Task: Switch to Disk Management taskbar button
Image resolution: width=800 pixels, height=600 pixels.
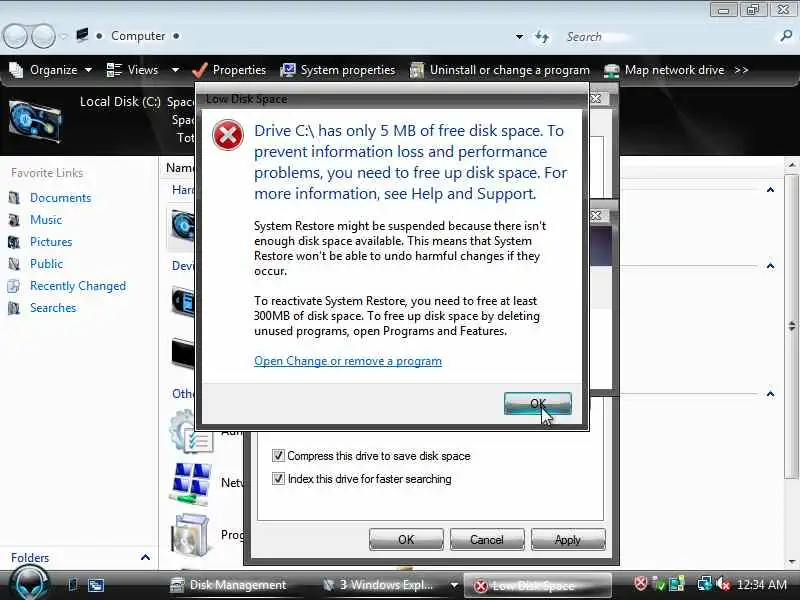Action: tap(229, 585)
